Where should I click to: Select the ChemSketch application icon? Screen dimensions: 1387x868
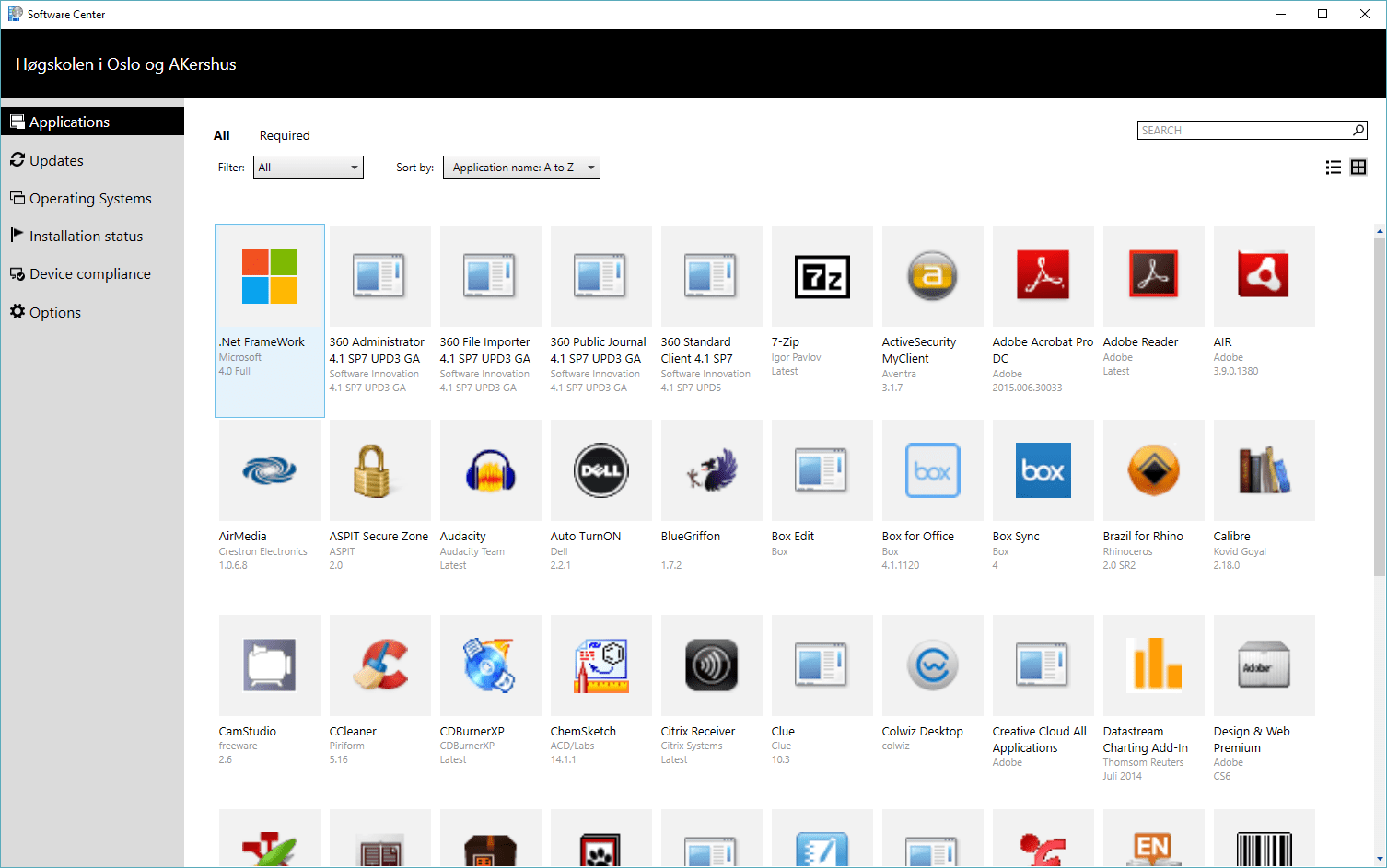[600, 665]
